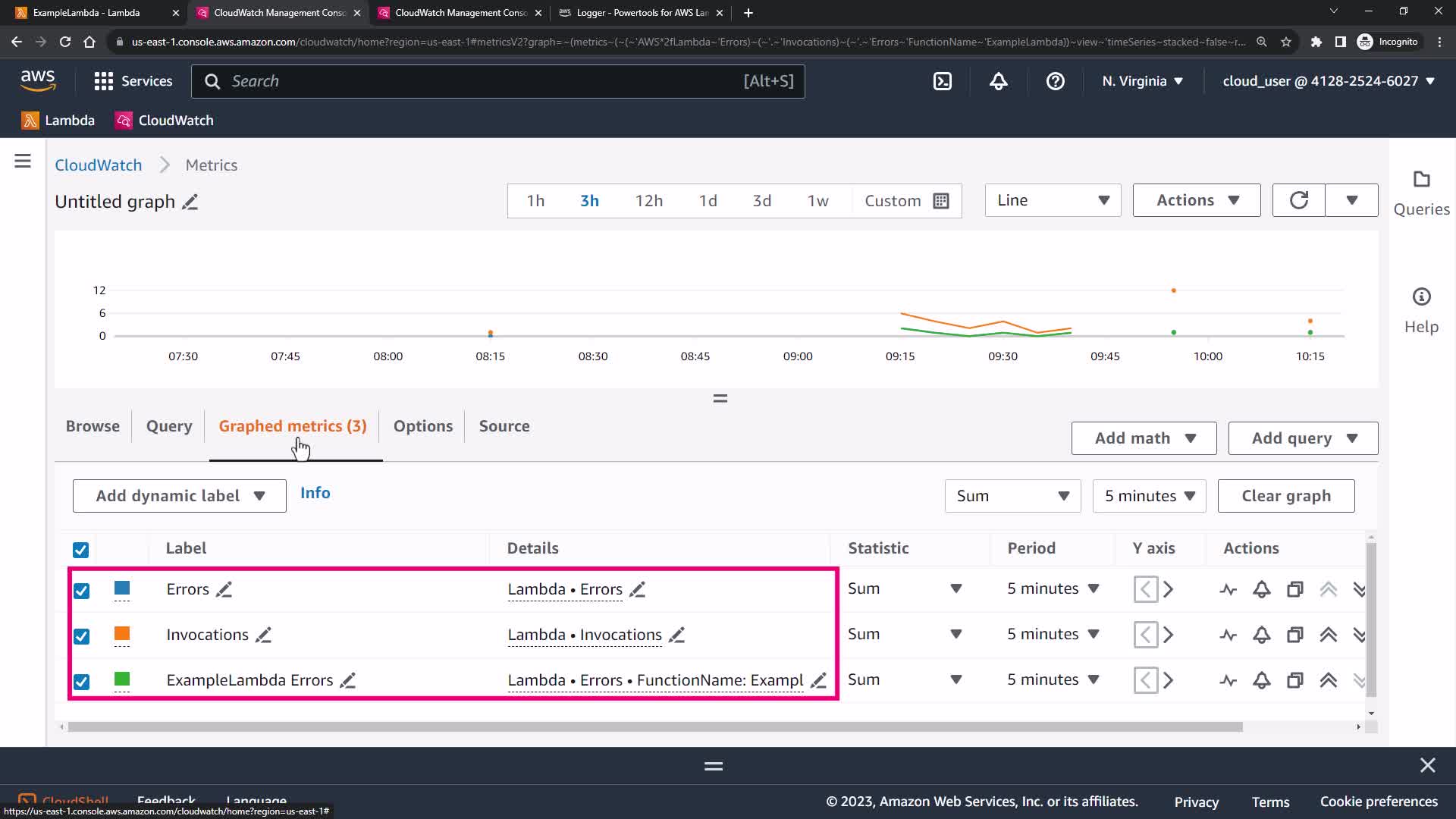1456x819 pixels.
Task: Switch to the Browse tab
Action: (93, 426)
